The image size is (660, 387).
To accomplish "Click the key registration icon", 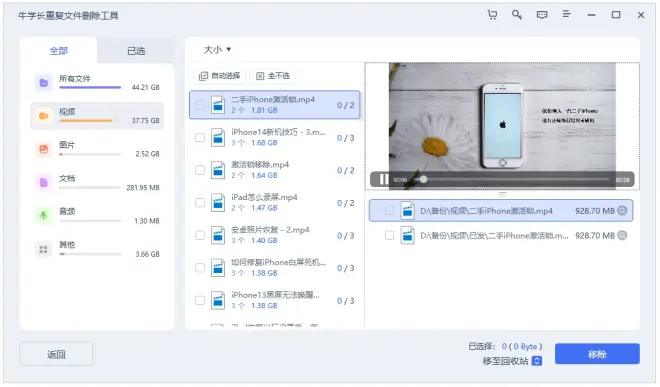I will (x=517, y=15).
